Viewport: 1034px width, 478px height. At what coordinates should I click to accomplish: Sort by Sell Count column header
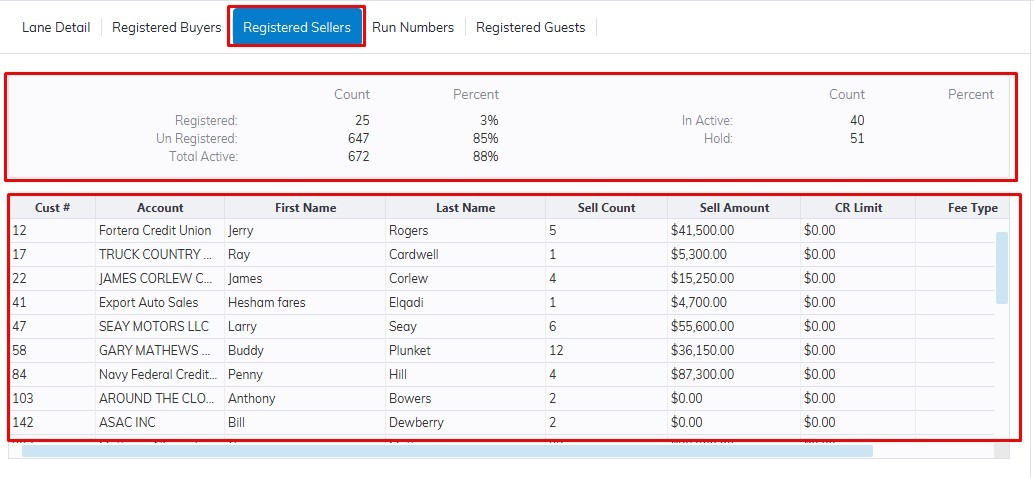tap(606, 208)
